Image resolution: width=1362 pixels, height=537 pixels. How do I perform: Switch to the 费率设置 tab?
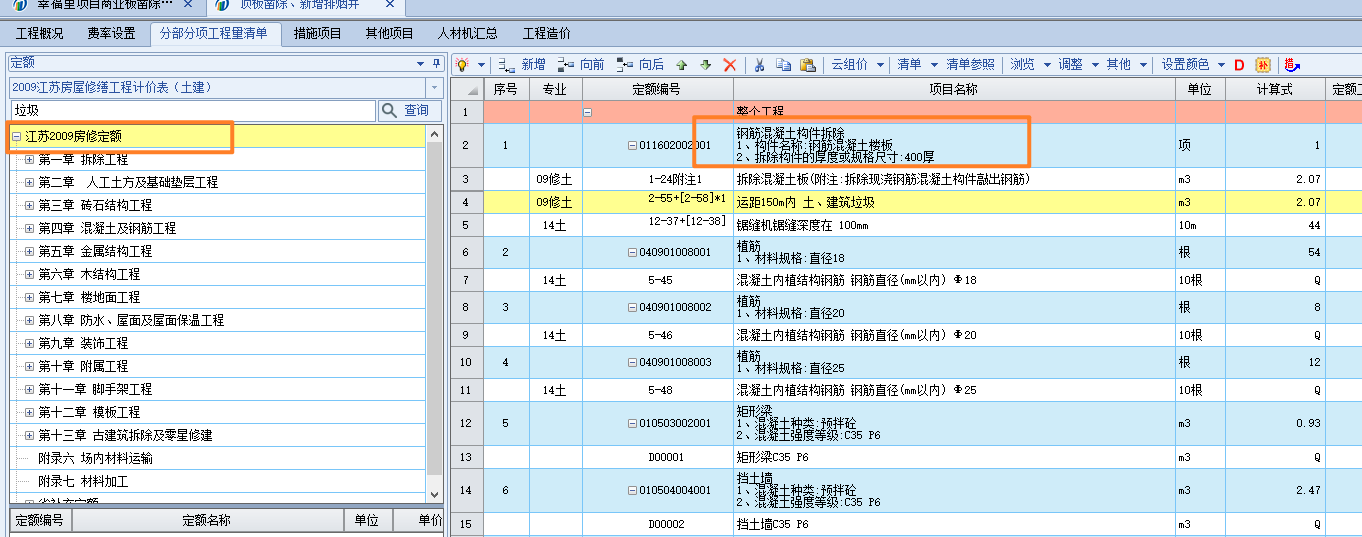click(x=111, y=33)
